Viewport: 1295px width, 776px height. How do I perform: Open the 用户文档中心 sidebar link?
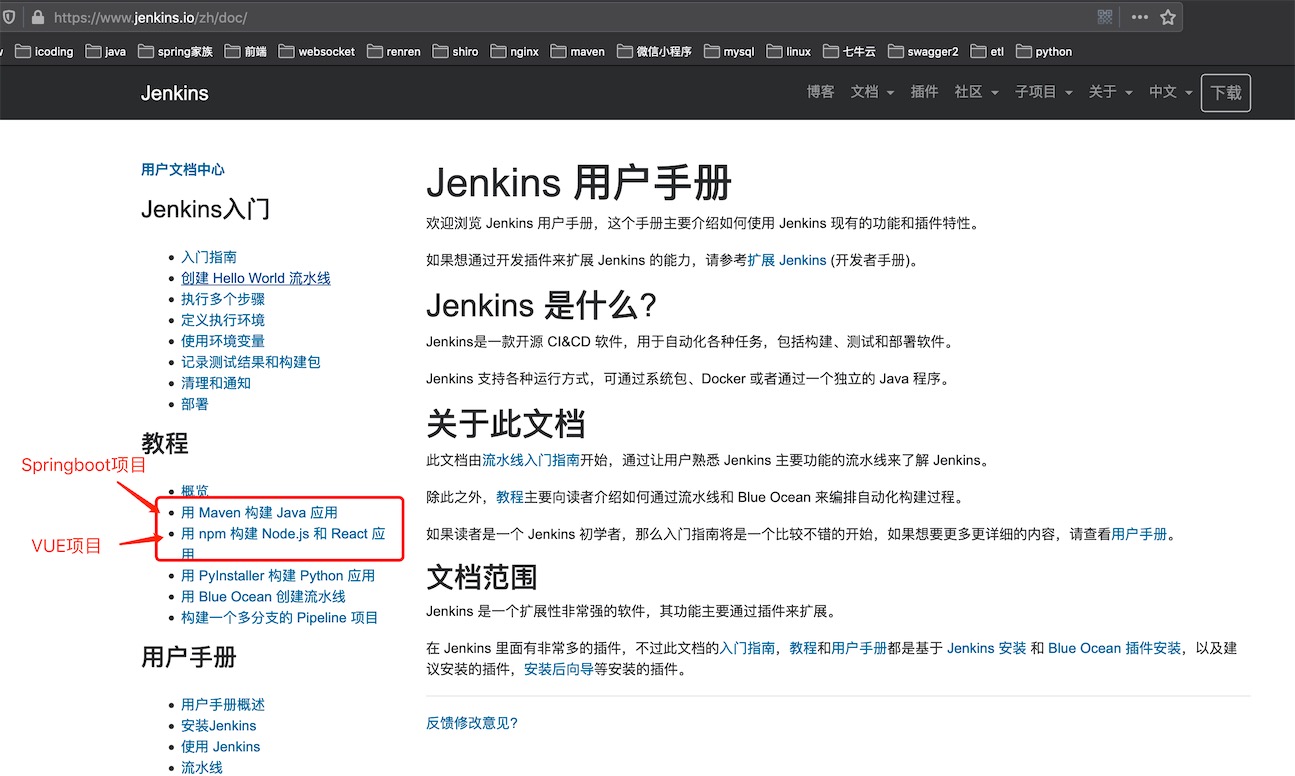pos(183,170)
